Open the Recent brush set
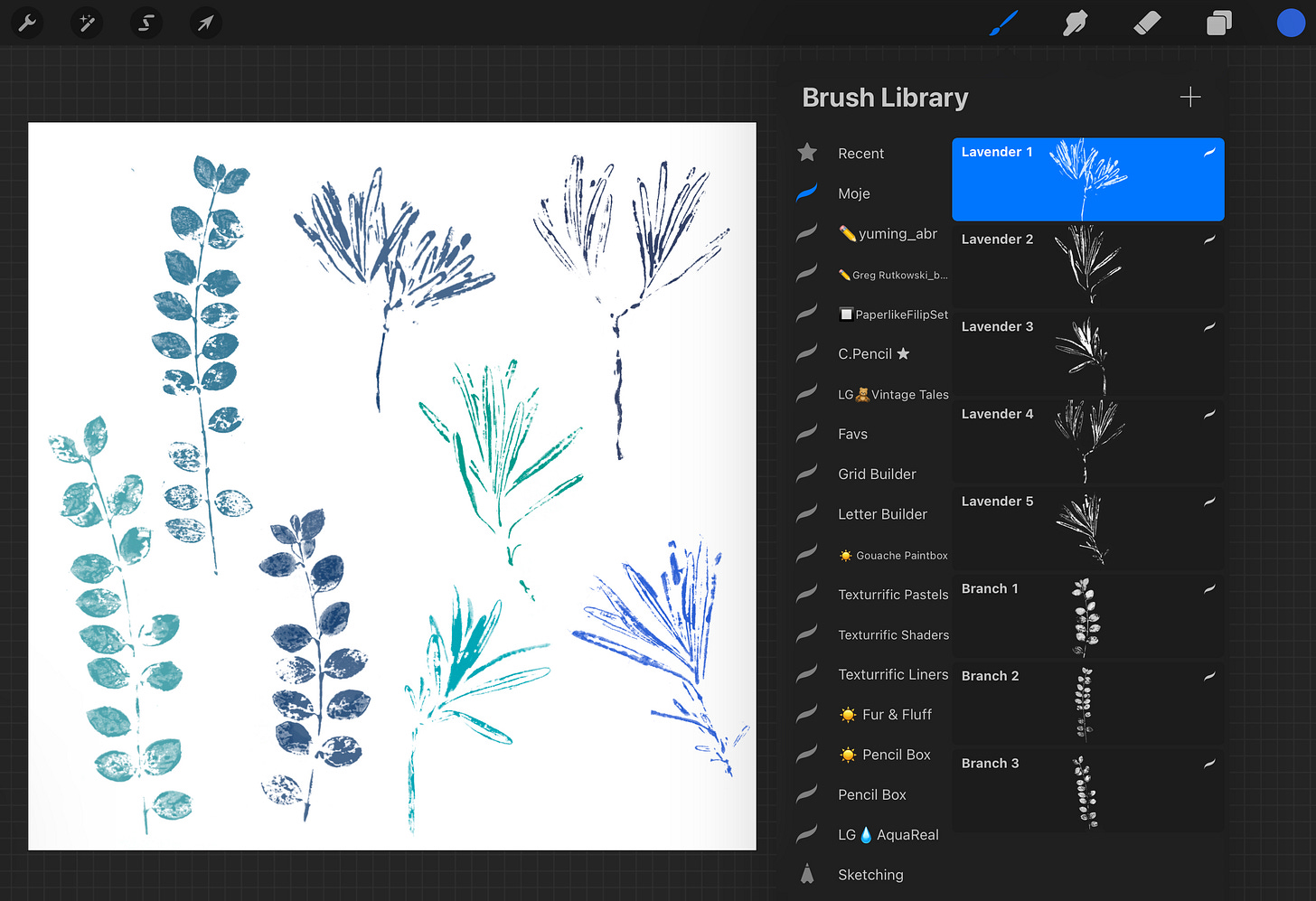This screenshot has width=1316, height=901. (x=860, y=154)
